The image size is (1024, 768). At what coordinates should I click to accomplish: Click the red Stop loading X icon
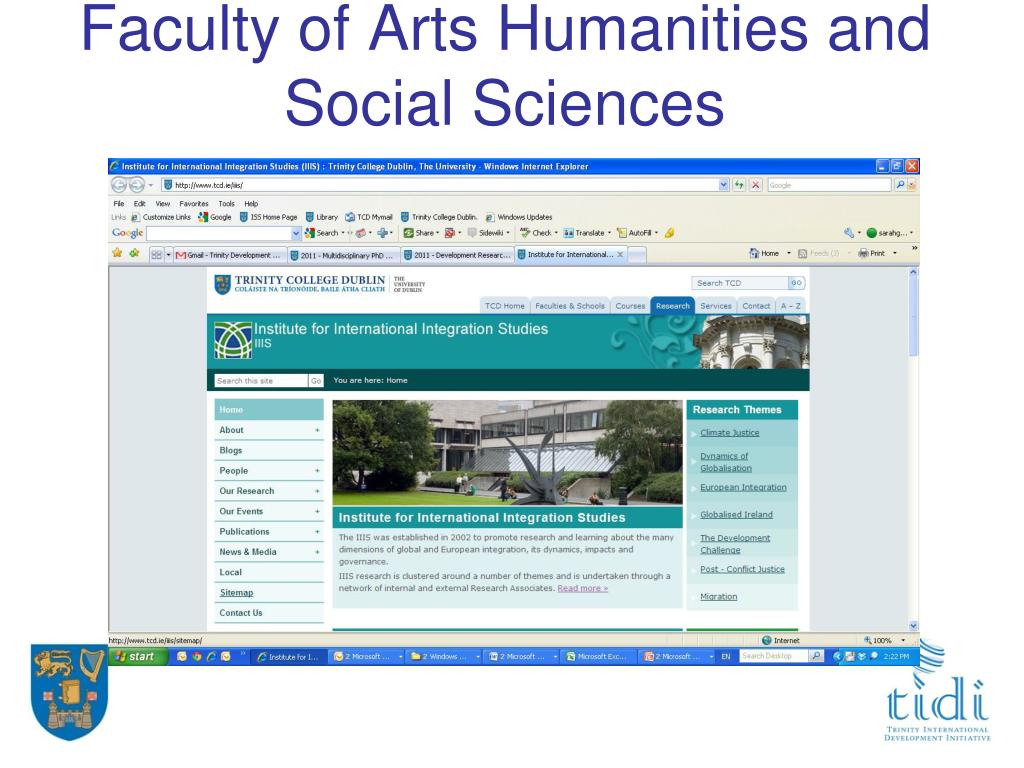756,185
